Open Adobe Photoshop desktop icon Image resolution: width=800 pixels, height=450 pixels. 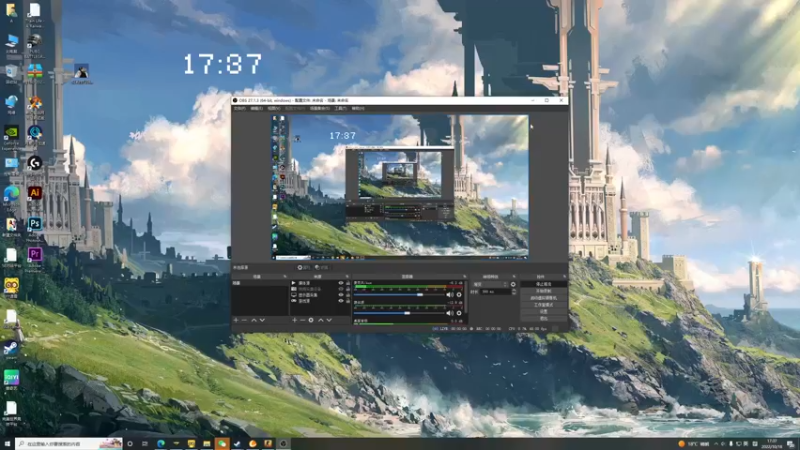click(35, 223)
